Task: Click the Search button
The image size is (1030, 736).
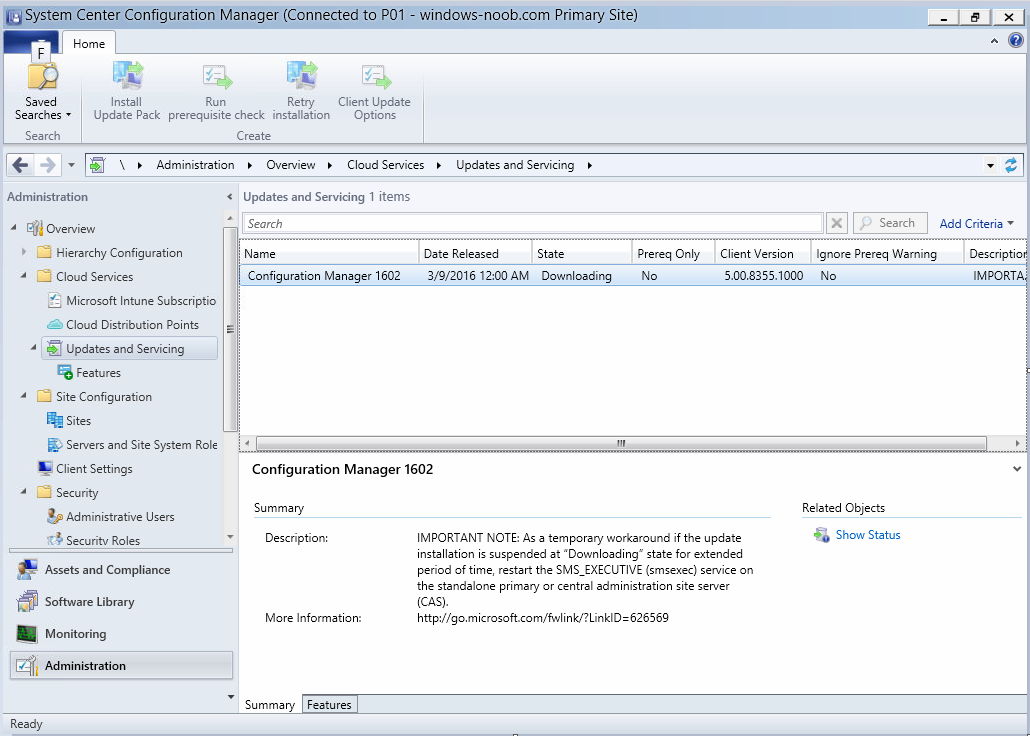Action: 890,223
